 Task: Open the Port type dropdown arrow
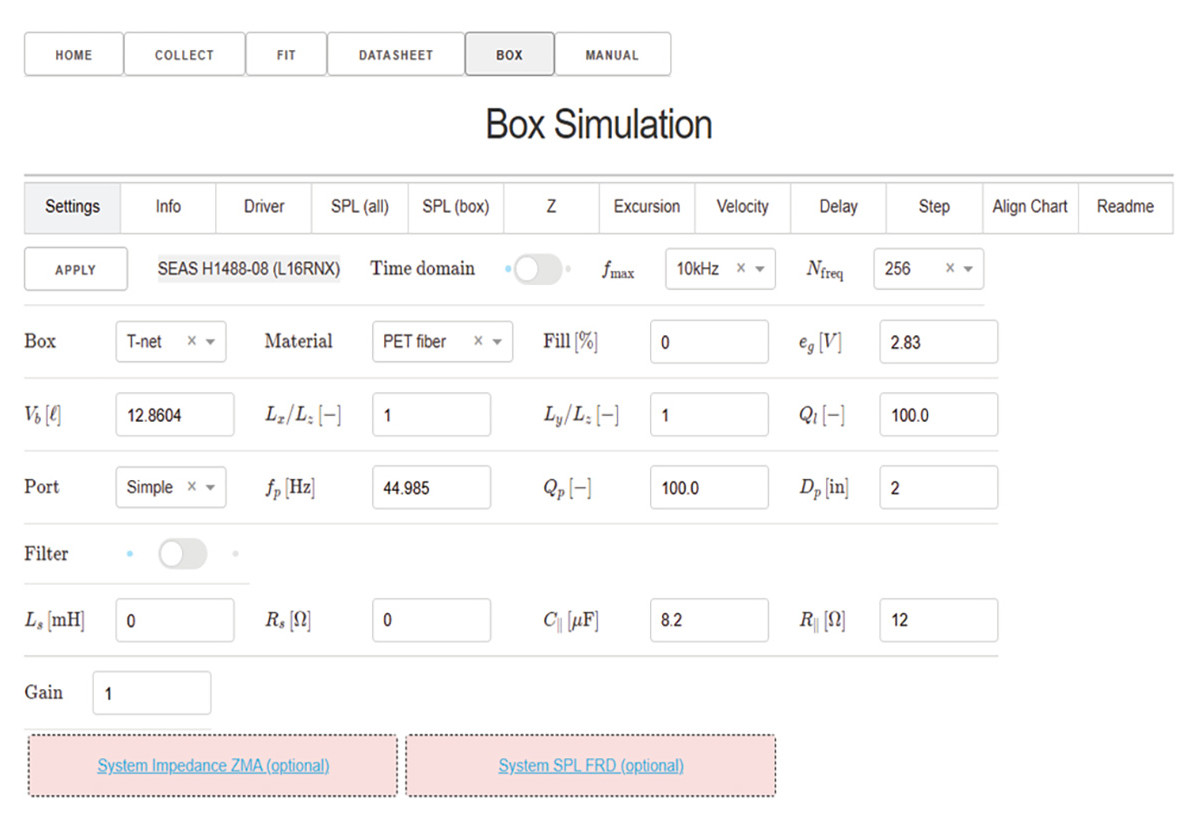(x=210, y=488)
